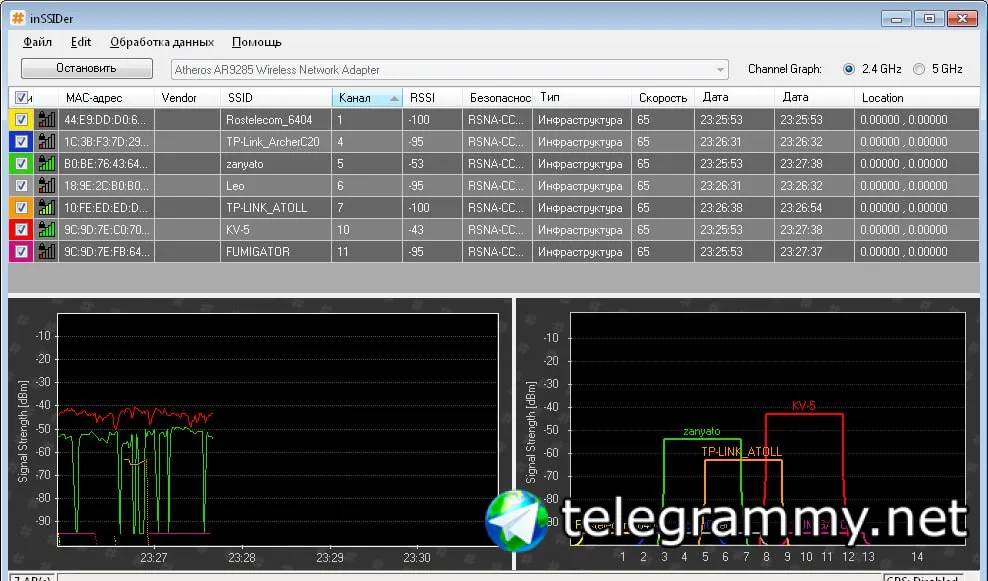Click the KV-5 label in channel graph

(803, 405)
